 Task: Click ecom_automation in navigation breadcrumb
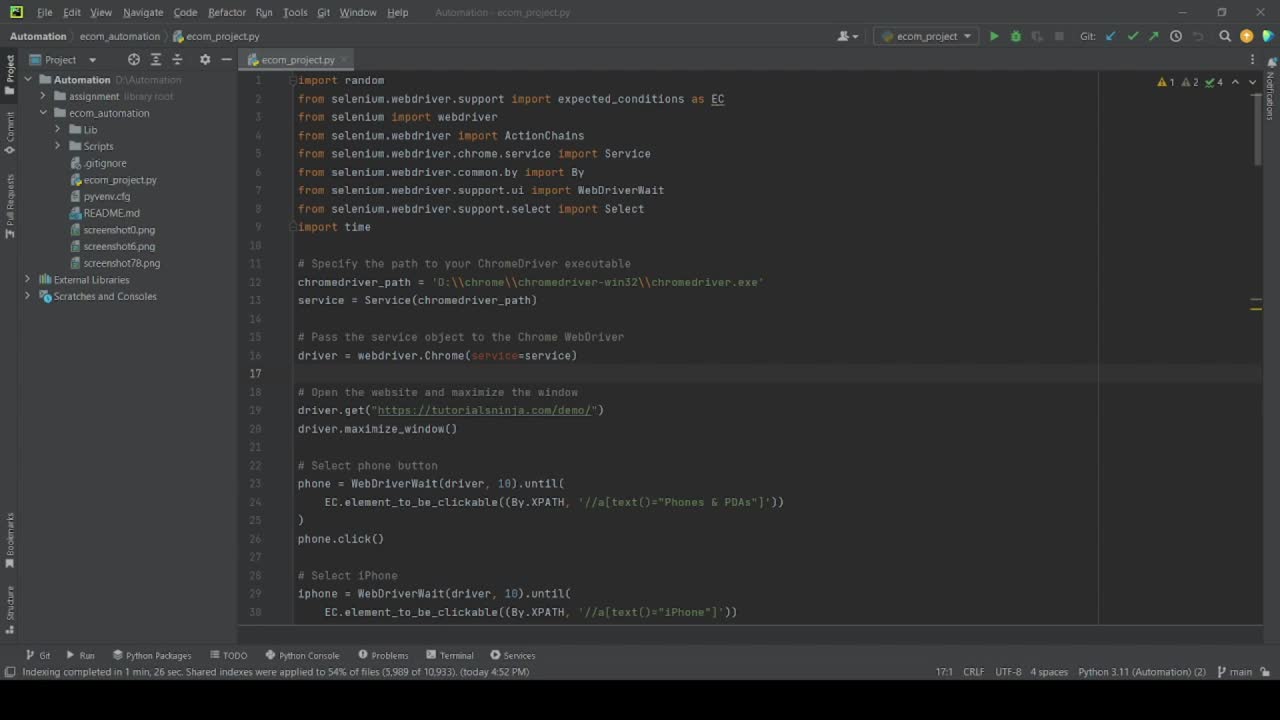(120, 36)
